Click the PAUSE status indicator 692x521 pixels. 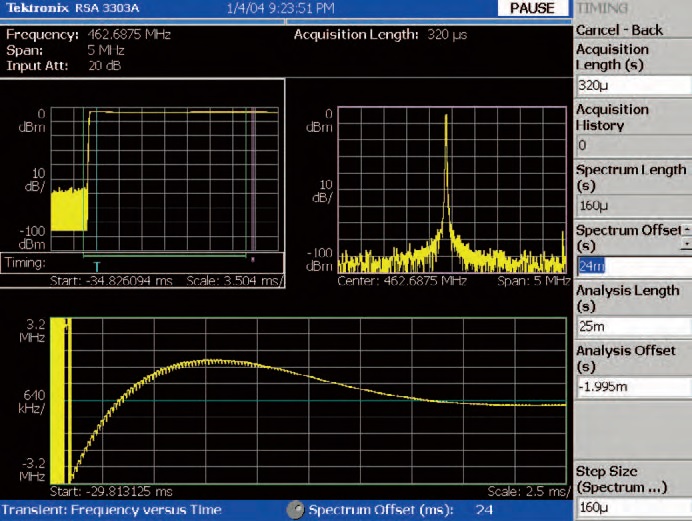[531, 8]
